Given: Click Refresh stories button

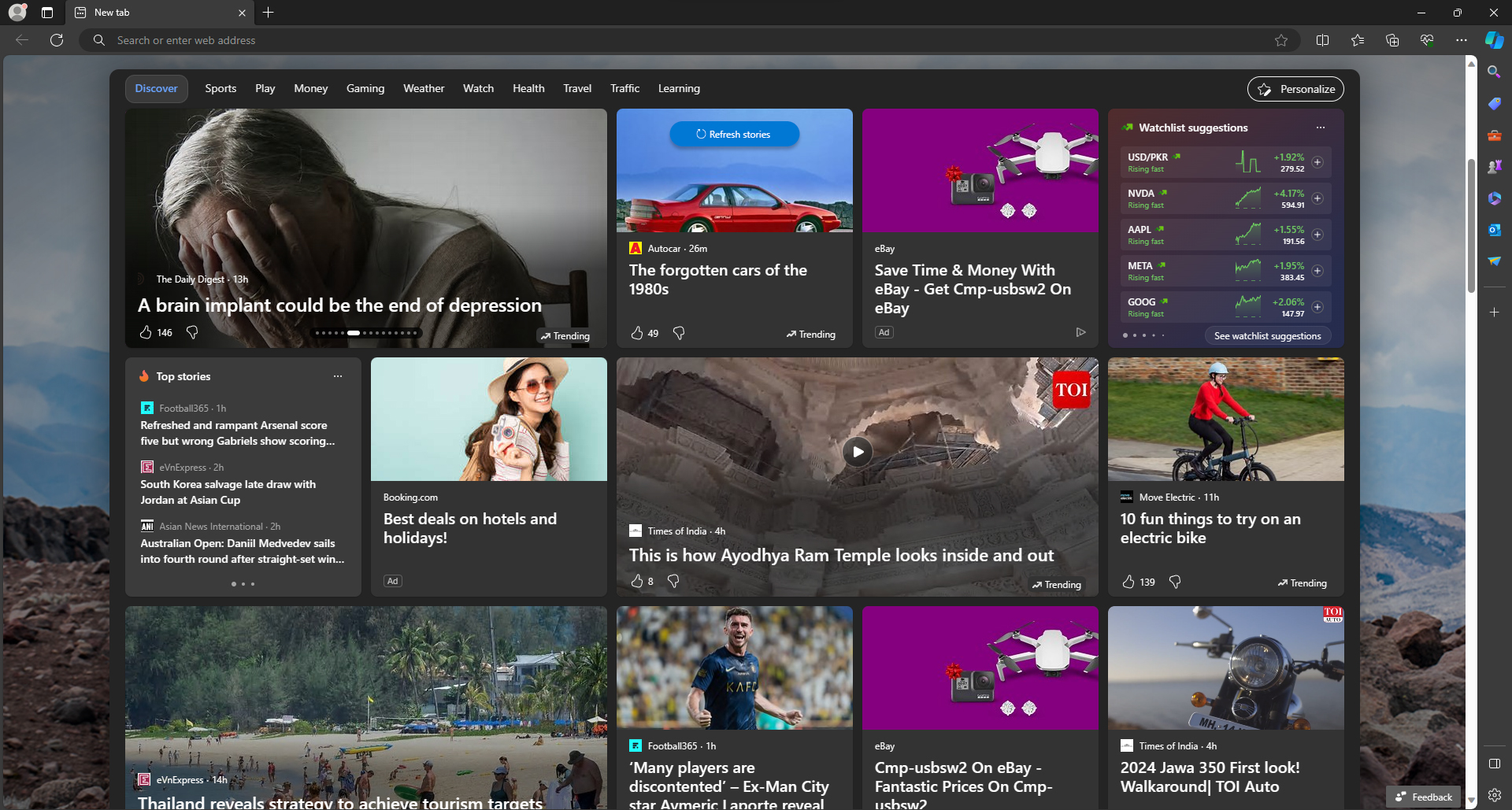Looking at the screenshot, I should (x=734, y=134).
